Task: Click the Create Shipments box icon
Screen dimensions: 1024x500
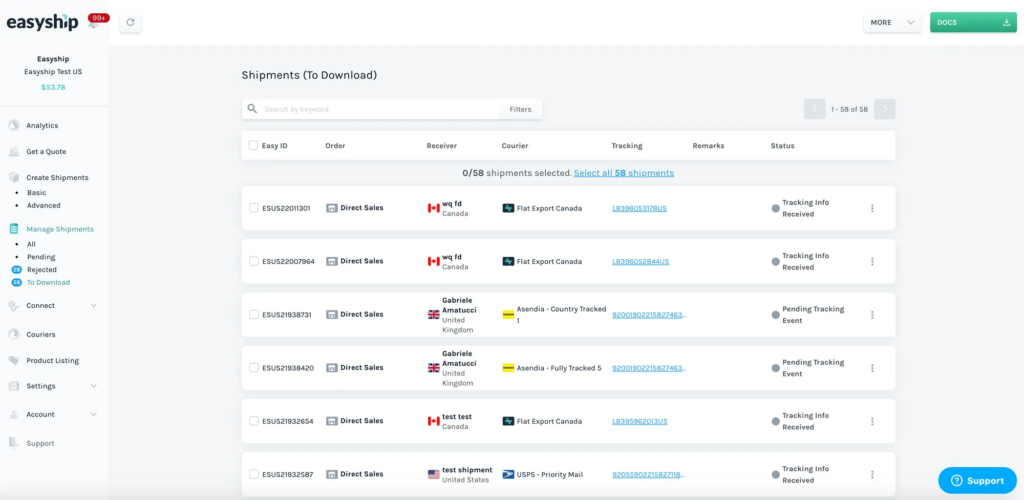Action: [x=14, y=178]
